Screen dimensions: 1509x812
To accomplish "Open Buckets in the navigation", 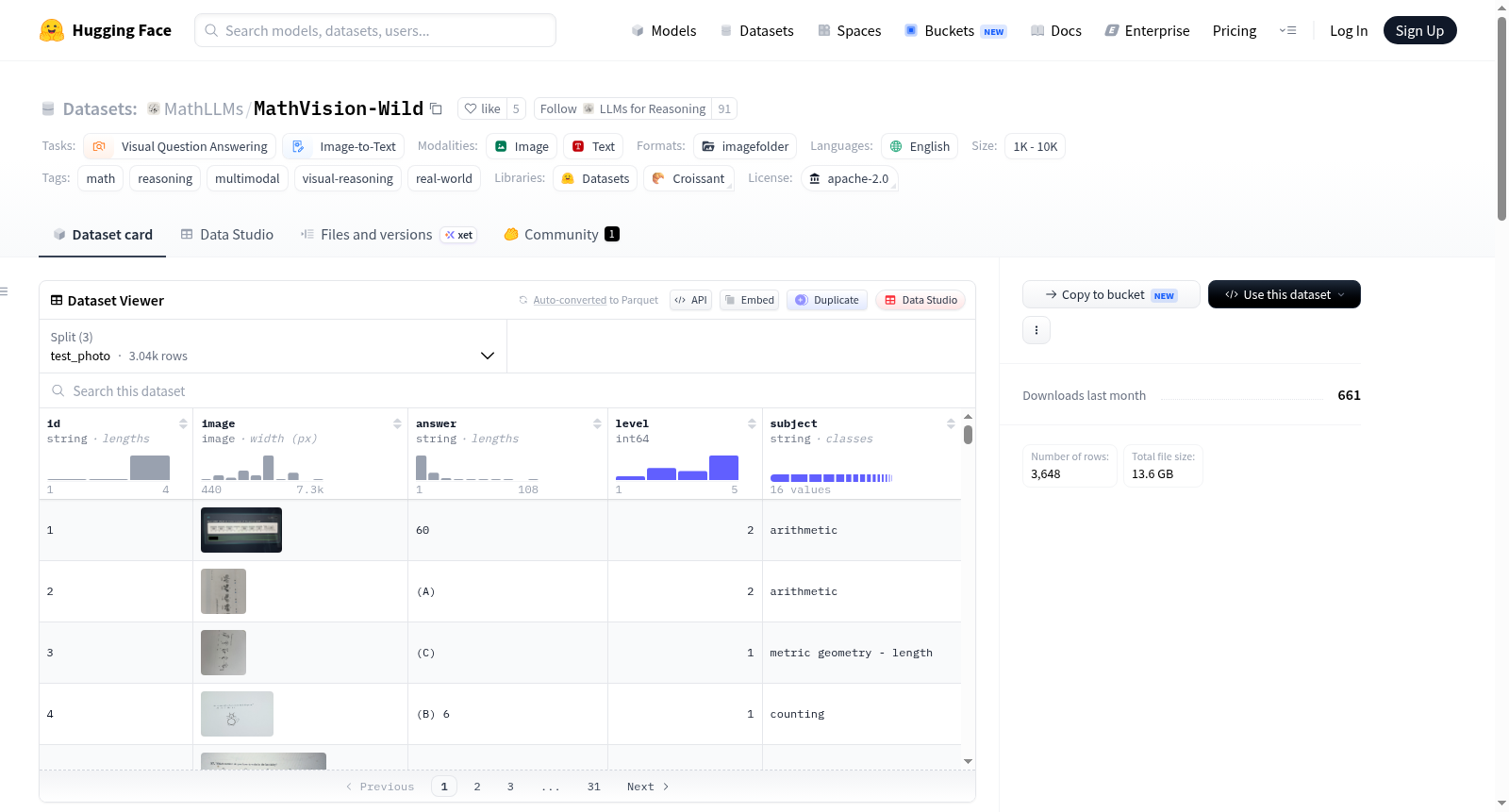I will [x=955, y=31].
